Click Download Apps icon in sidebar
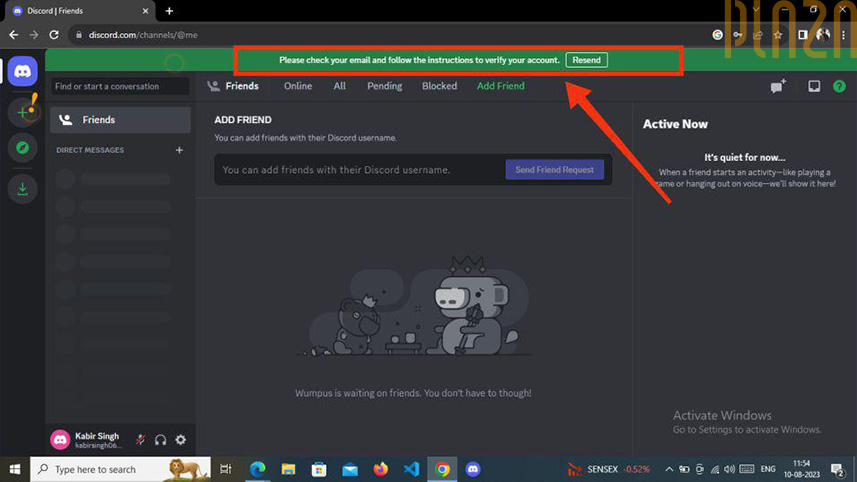This screenshot has width=857, height=482. click(x=22, y=189)
